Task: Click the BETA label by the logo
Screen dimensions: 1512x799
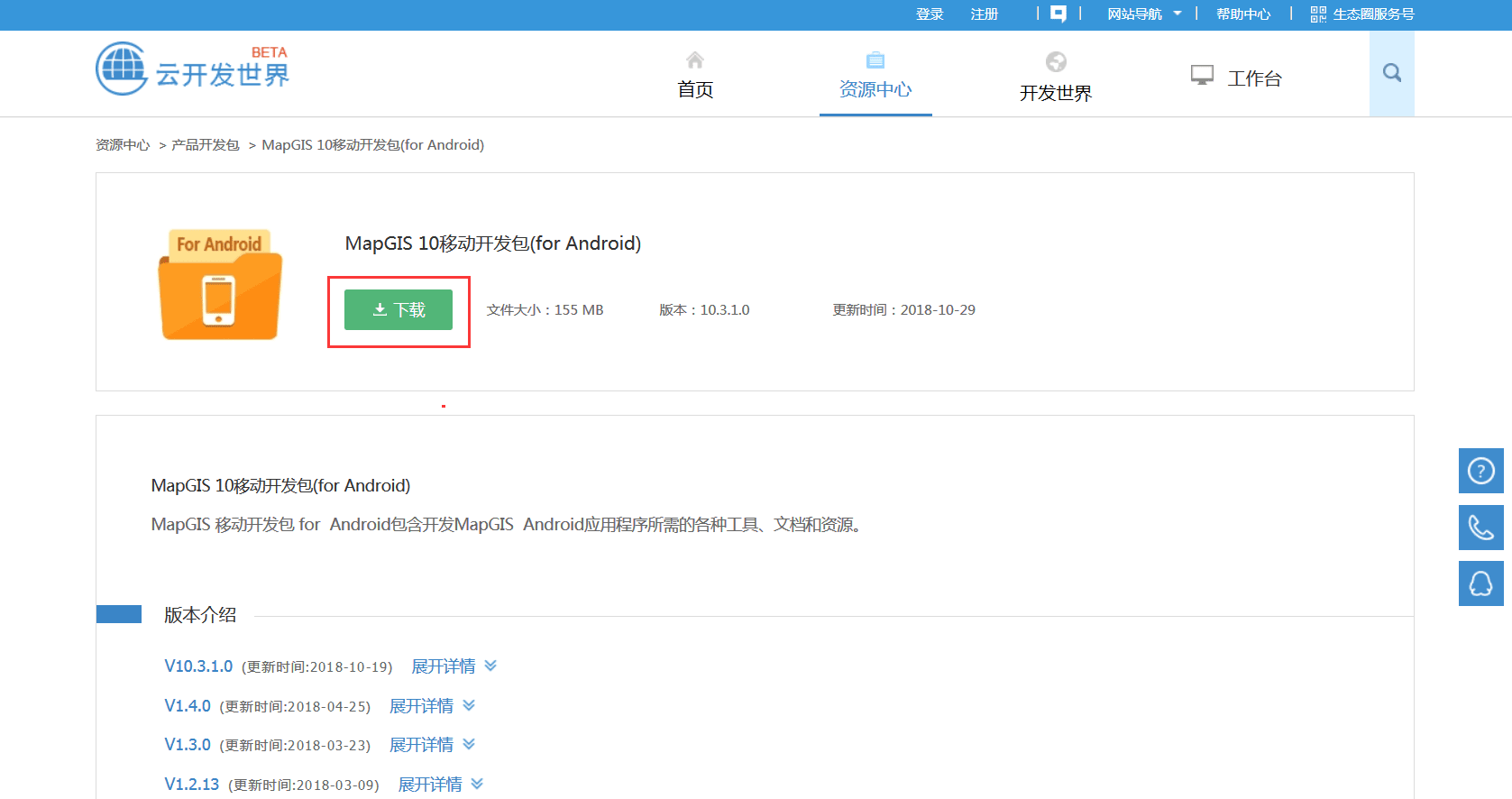Action: tap(270, 52)
